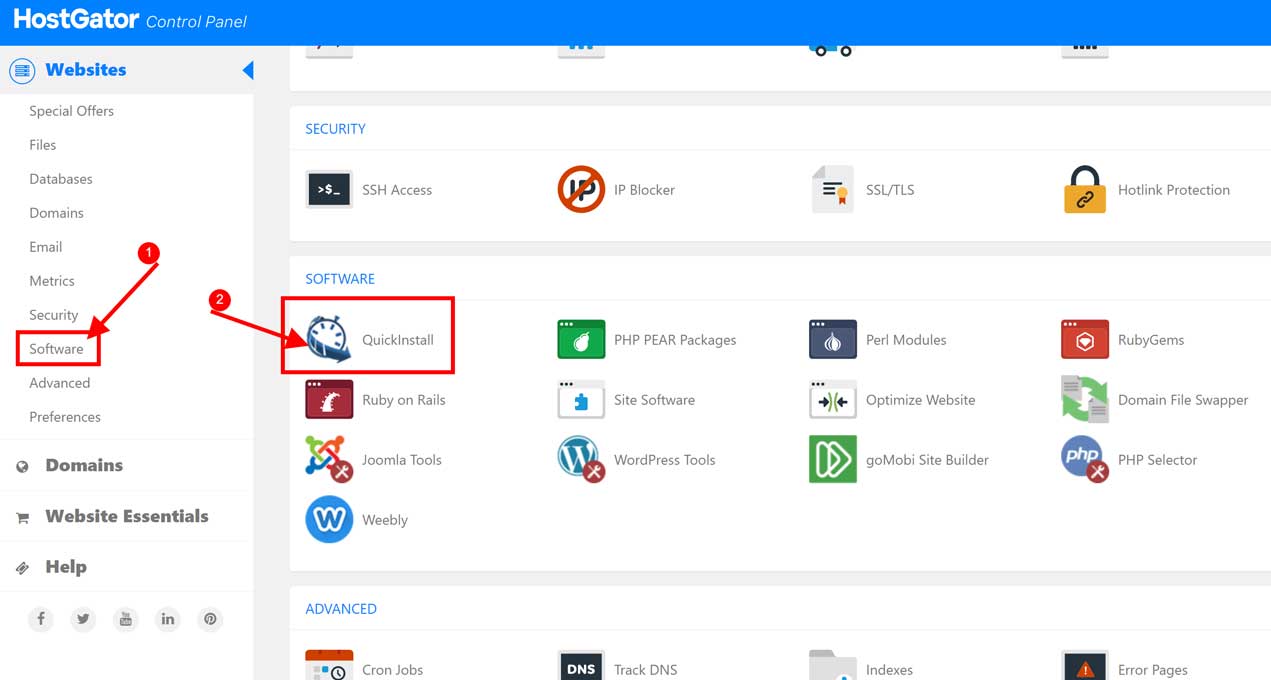The height and width of the screenshot is (680, 1271).
Task: Open the YouTube social icon
Action: tap(125, 619)
